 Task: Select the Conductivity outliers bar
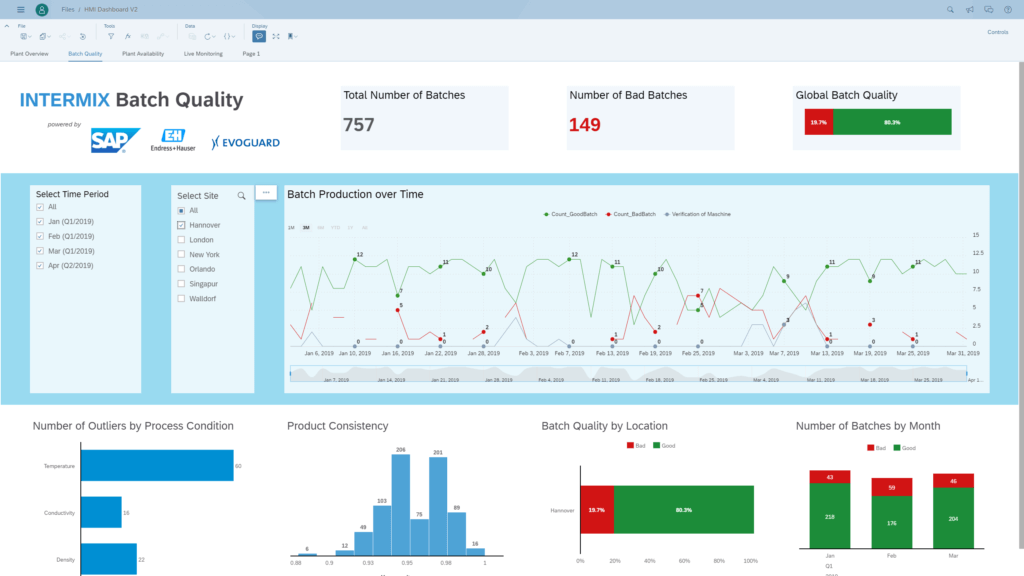coord(101,513)
